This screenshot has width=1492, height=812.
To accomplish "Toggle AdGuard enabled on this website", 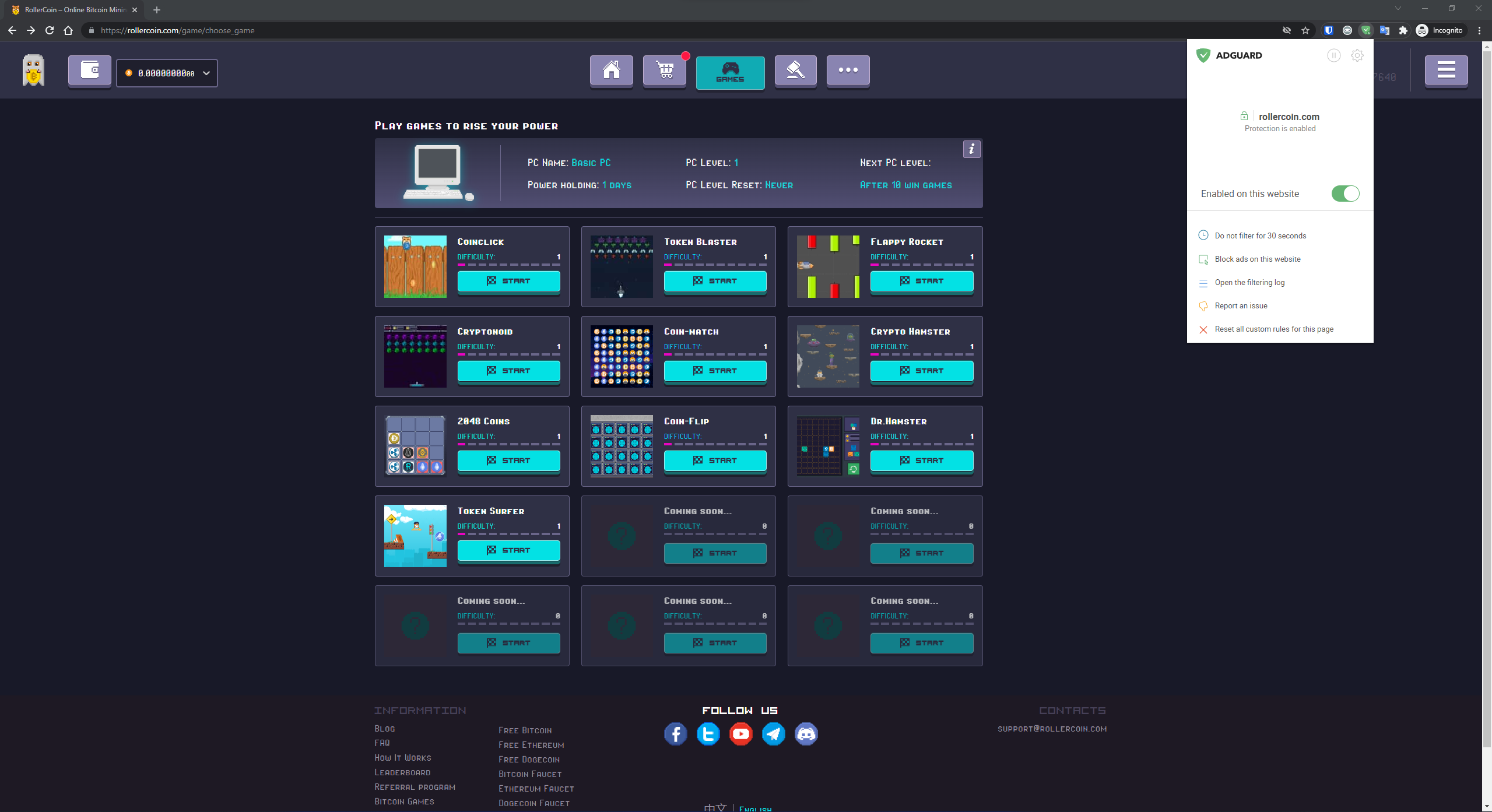I will click(1345, 194).
